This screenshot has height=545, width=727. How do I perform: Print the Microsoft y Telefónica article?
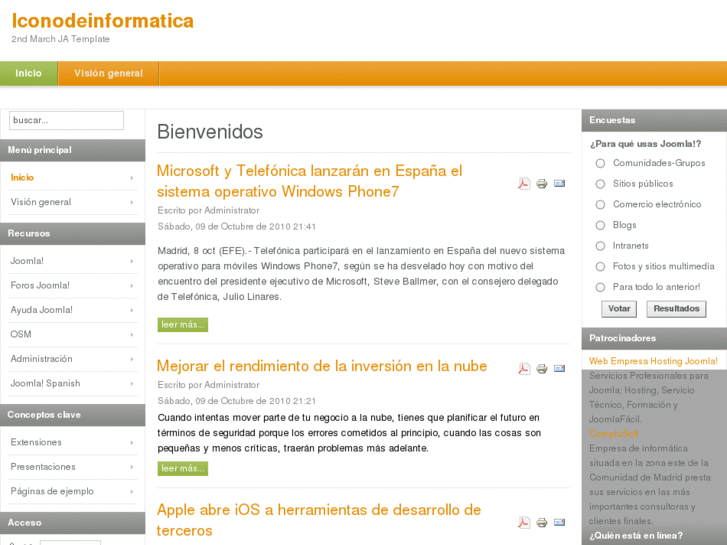(x=542, y=184)
